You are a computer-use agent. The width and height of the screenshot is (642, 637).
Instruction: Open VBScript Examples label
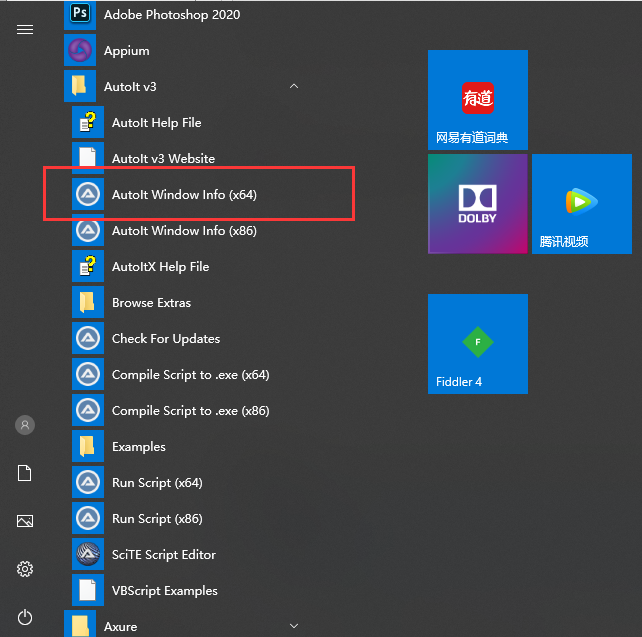tap(165, 591)
